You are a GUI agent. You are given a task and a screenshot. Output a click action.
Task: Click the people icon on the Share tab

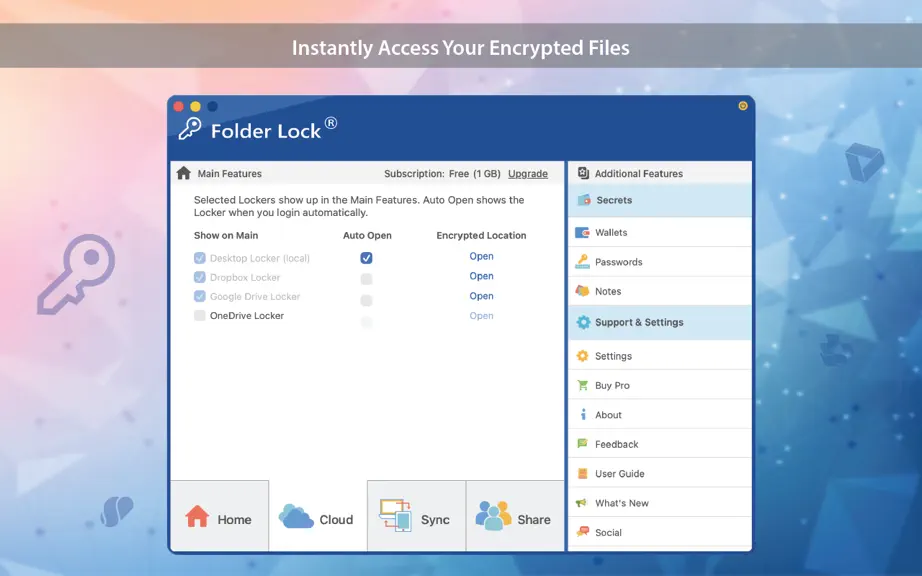click(493, 515)
